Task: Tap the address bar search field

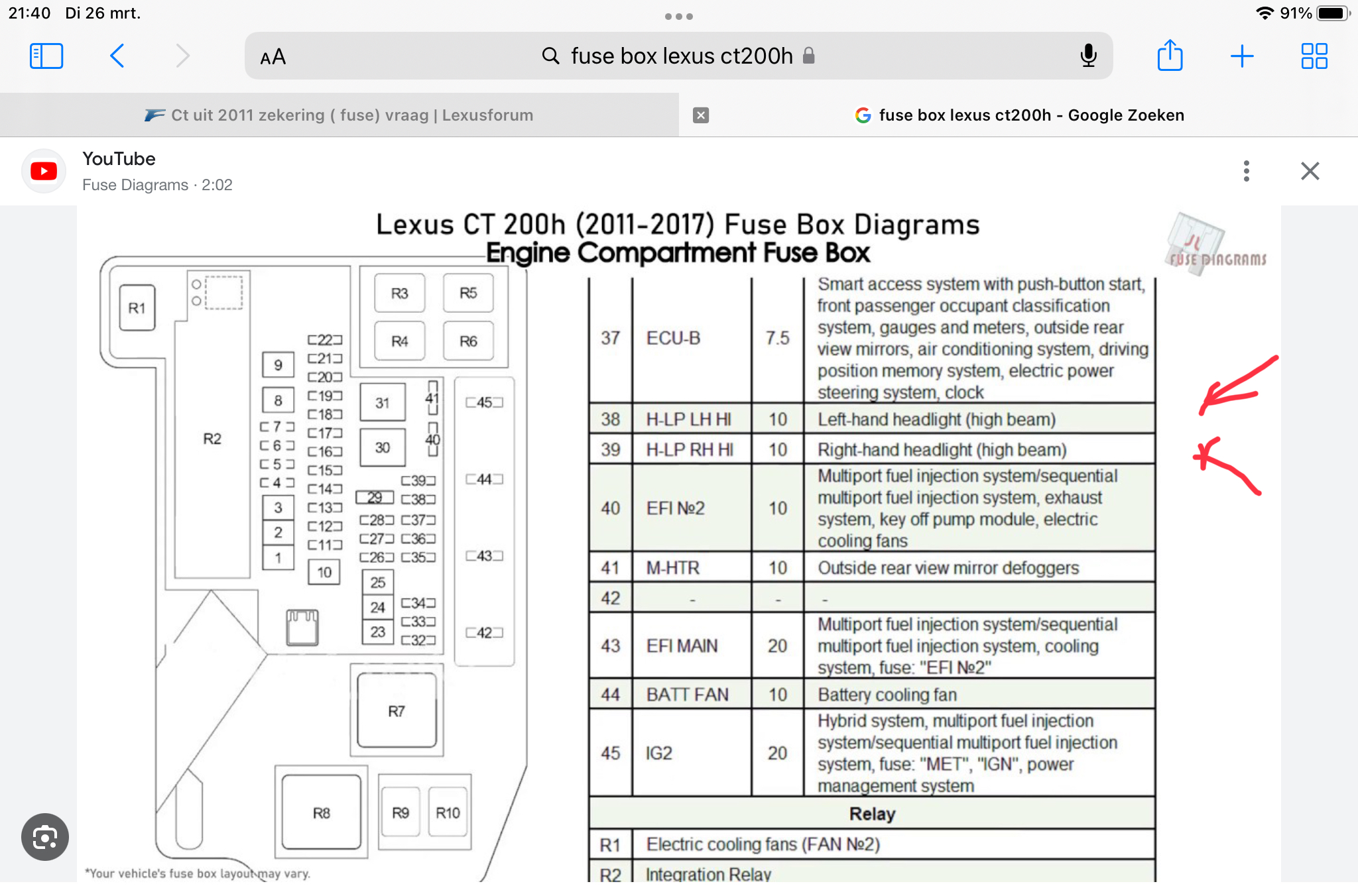Action: [x=678, y=56]
